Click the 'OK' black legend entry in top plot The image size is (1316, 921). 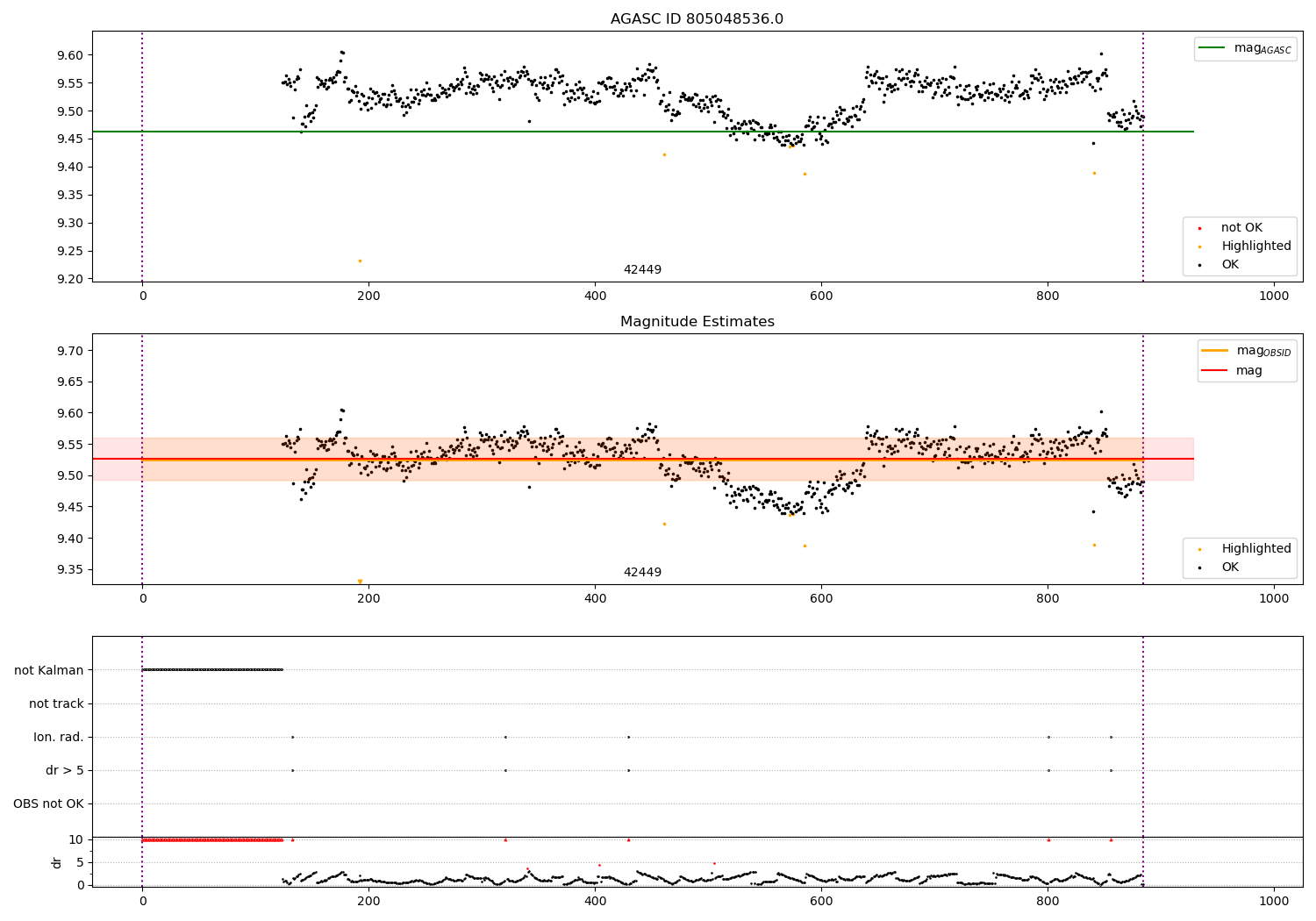tap(1230, 265)
